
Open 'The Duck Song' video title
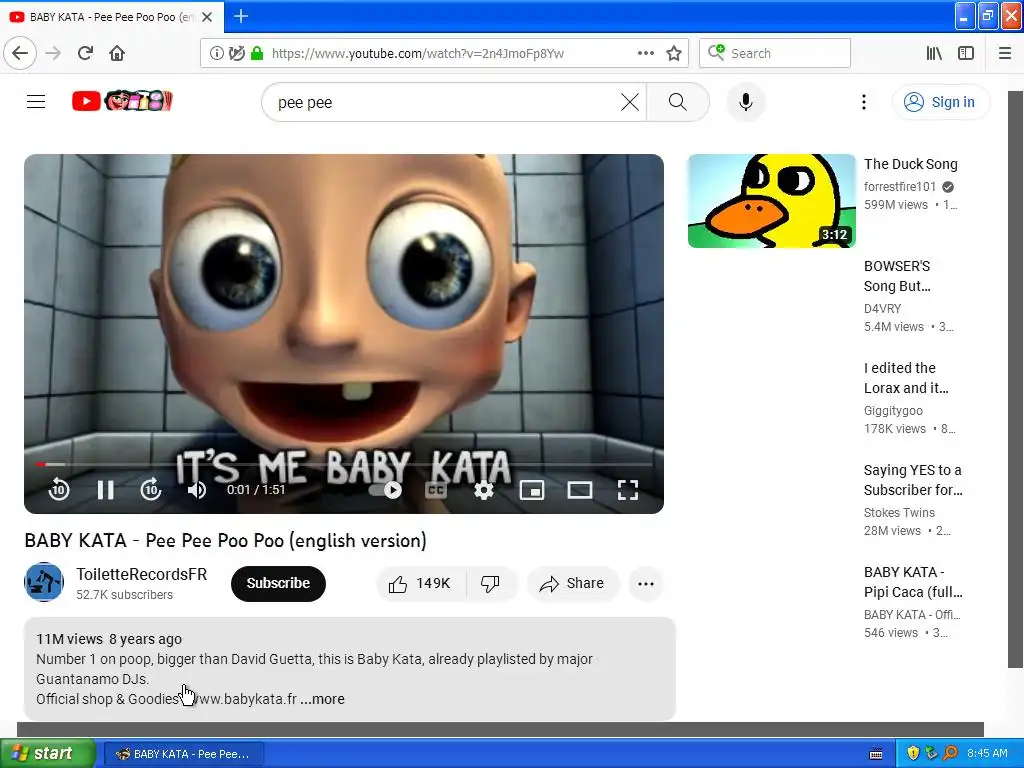click(910, 164)
